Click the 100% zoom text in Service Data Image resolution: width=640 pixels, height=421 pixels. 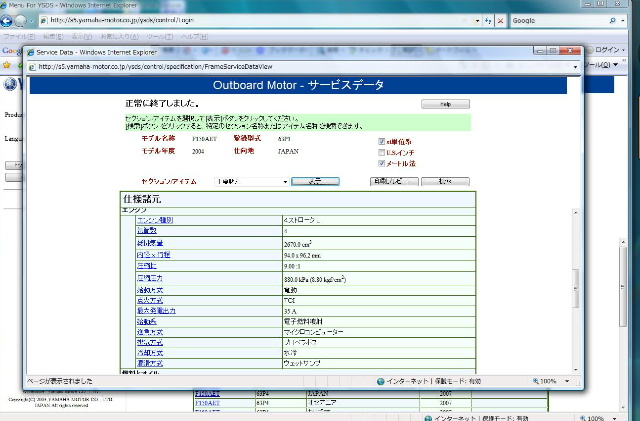click(549, 381)
